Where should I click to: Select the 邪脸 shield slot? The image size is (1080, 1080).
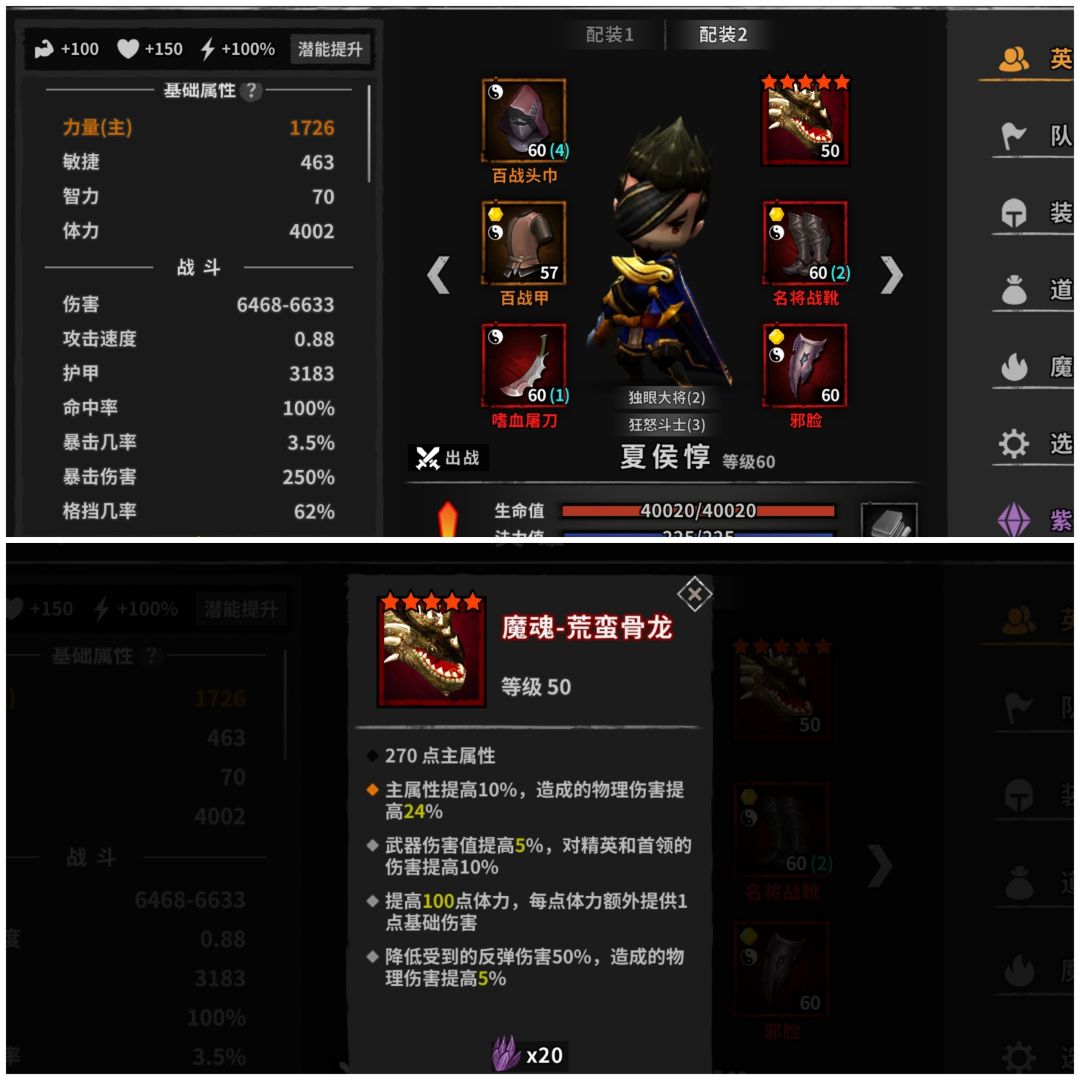point(805,365)
